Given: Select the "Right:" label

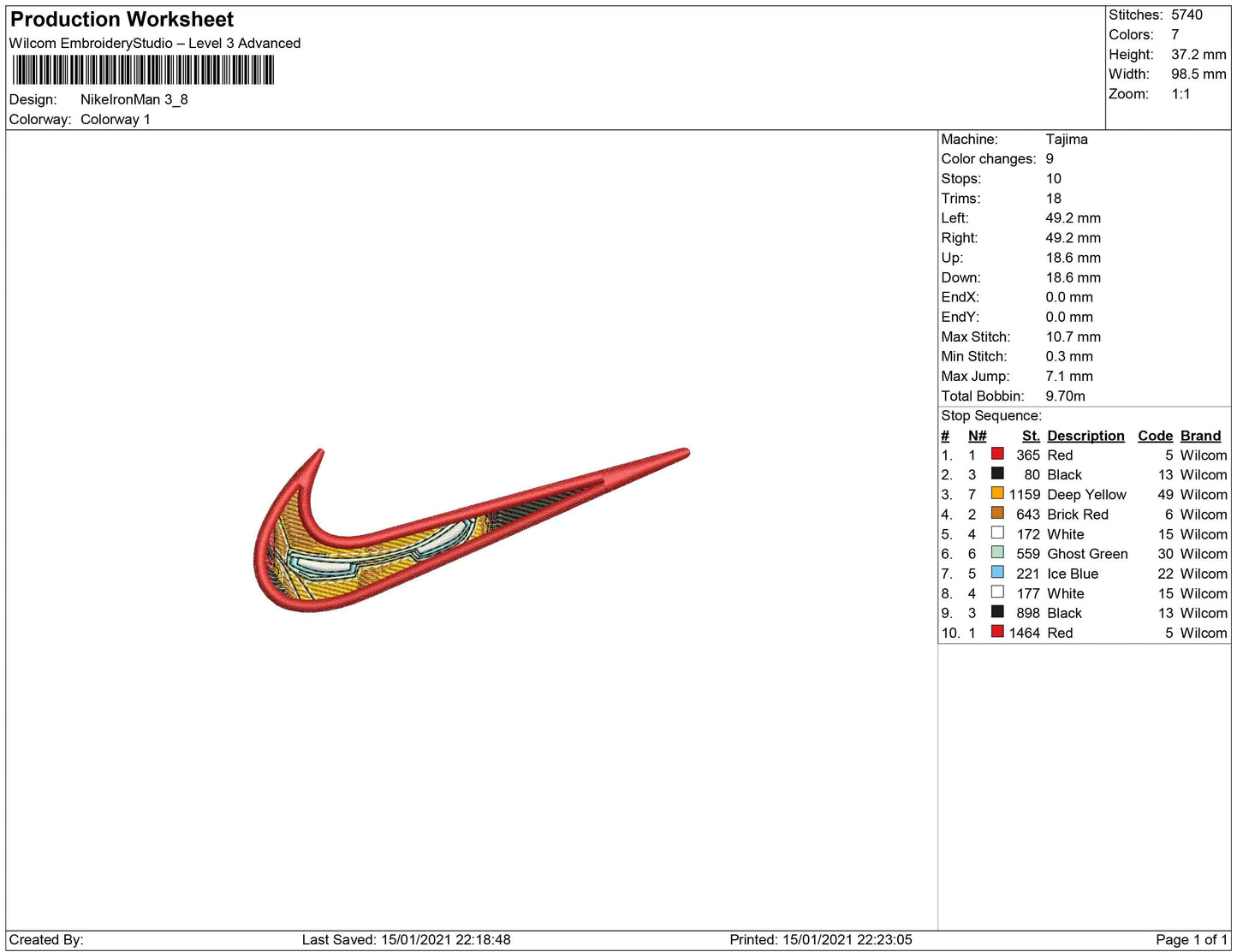Looking at the screenshot, I should 960,238.
